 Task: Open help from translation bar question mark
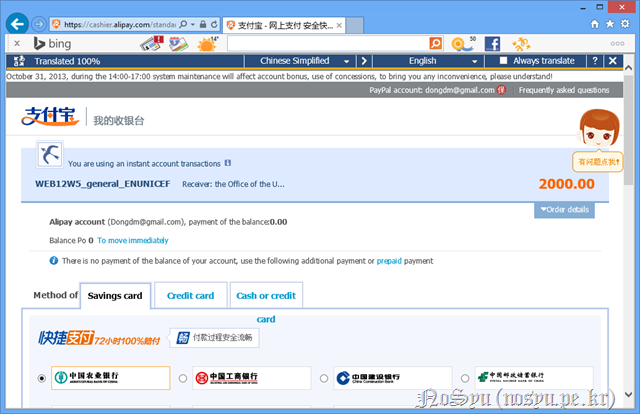click(595, 61)
